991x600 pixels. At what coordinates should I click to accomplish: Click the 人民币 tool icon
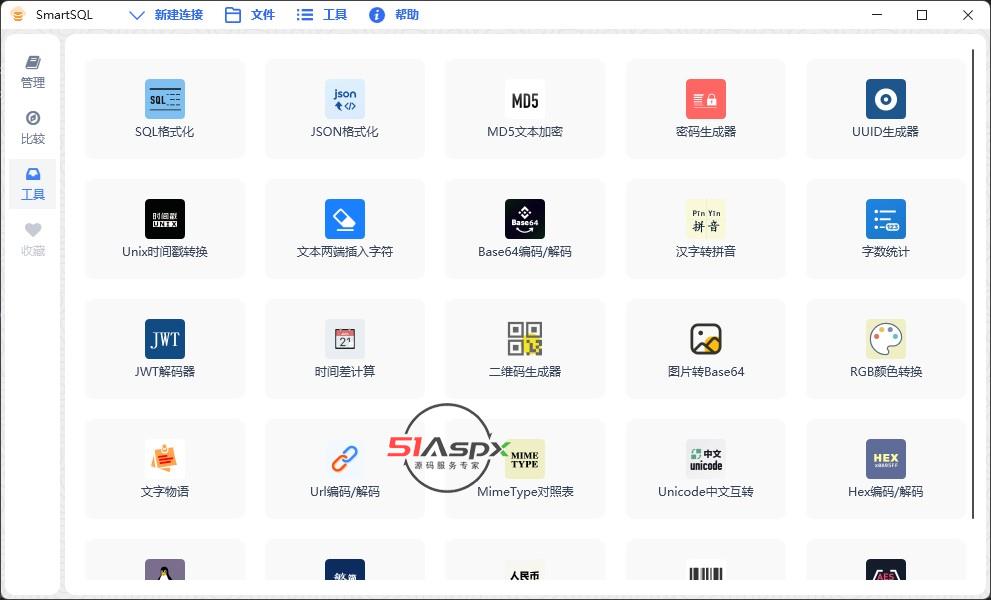click(x=525, y=570)
